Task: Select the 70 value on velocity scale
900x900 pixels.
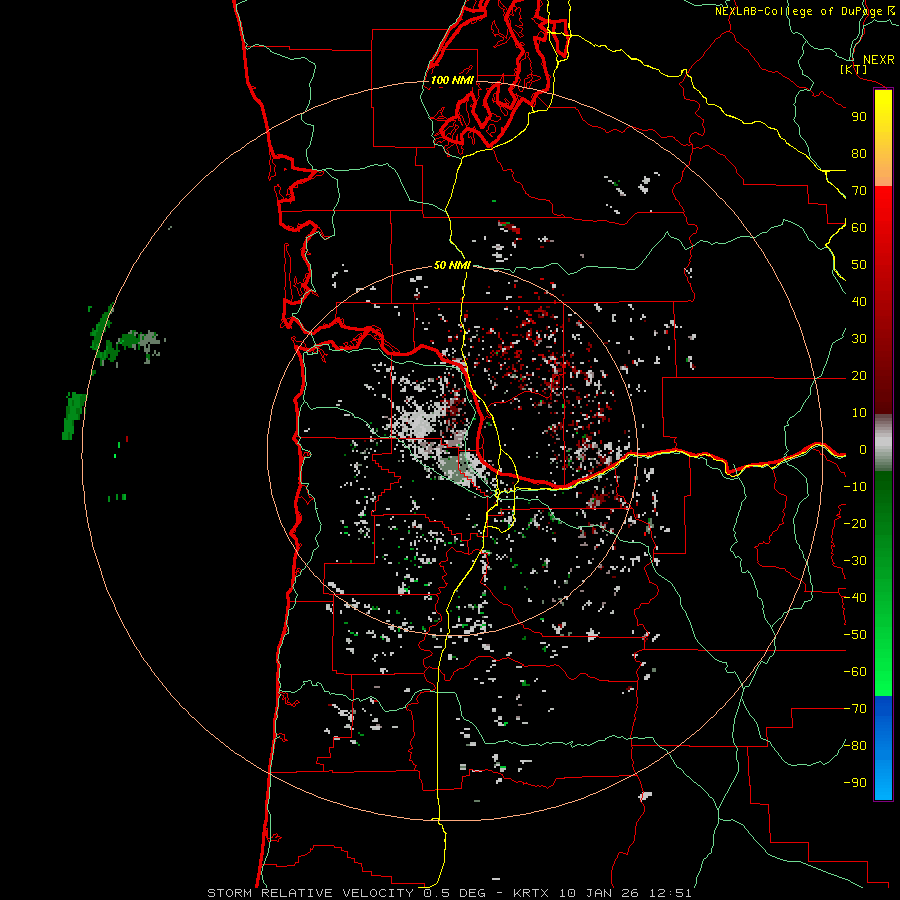Action: (x=859, y=191)
